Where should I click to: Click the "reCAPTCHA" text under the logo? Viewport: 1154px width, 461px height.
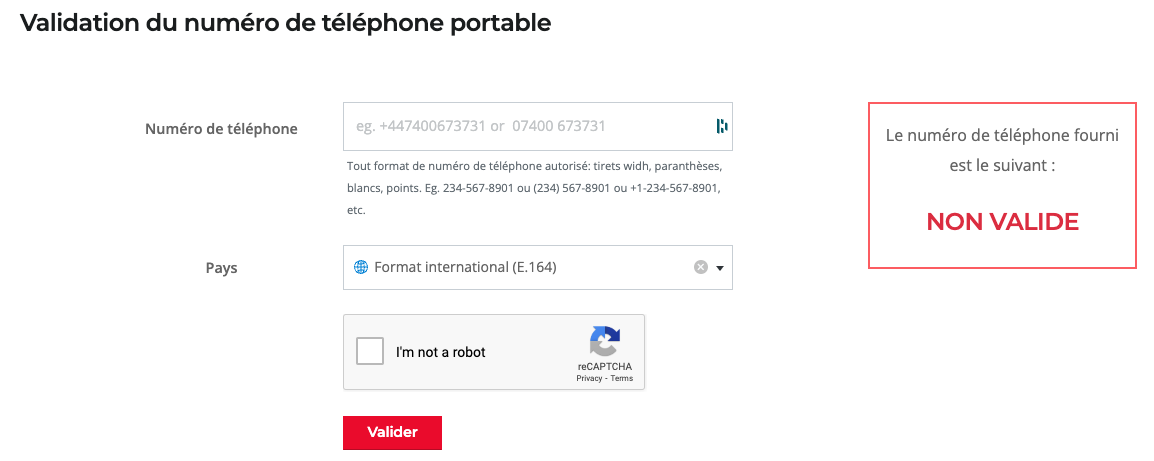[604, 367]
